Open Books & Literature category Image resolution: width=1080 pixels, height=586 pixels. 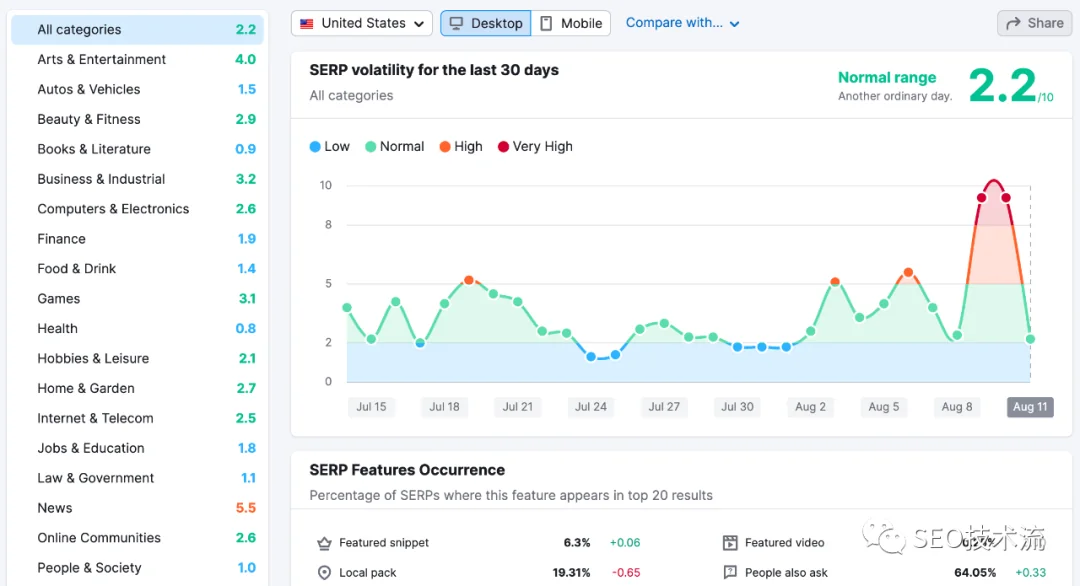click(137, 149)
